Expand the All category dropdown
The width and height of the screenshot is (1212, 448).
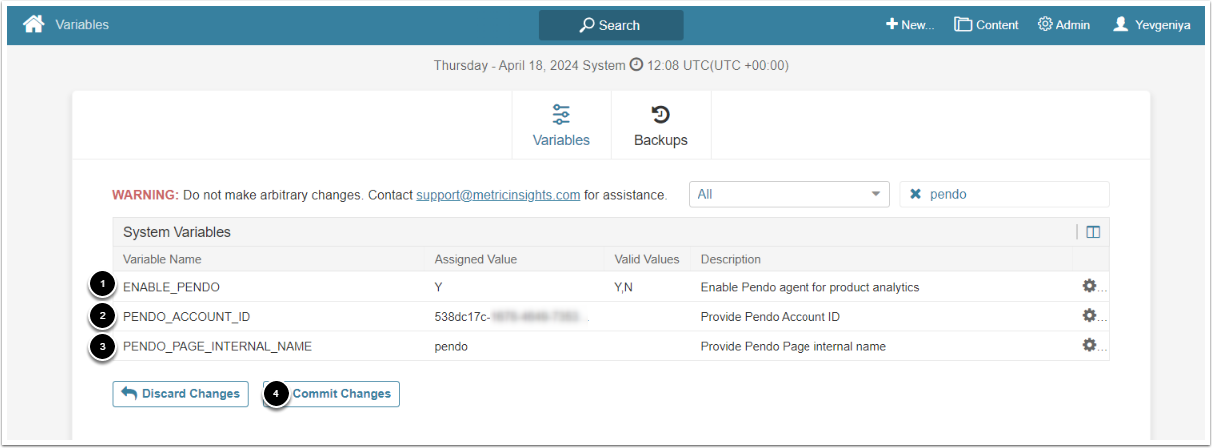pos(789,194)
